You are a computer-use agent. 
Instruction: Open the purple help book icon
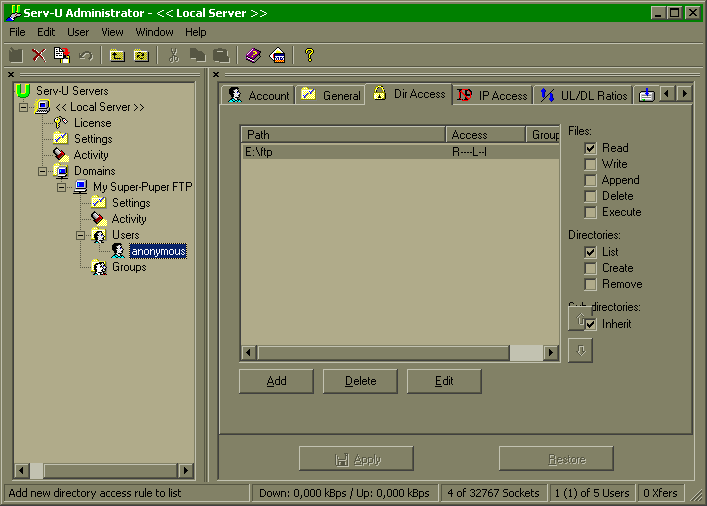pos(253,55)
